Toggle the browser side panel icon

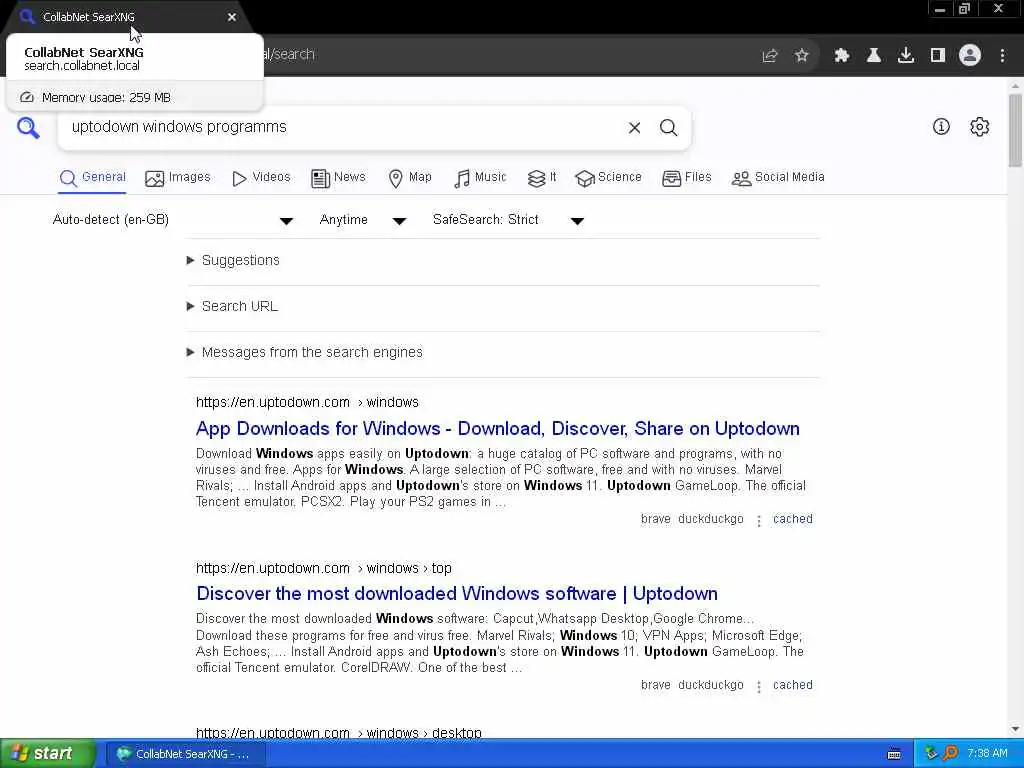(938, 56)
